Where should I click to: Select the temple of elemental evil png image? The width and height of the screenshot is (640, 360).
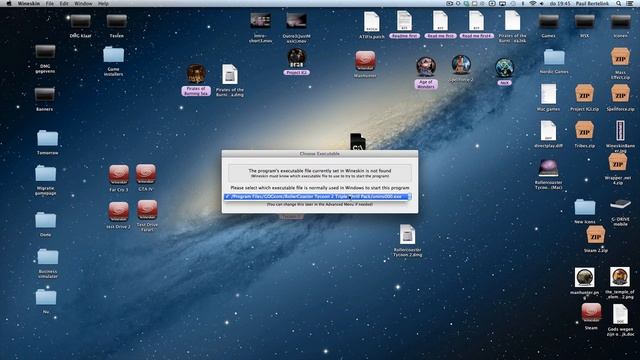[620, 277]
